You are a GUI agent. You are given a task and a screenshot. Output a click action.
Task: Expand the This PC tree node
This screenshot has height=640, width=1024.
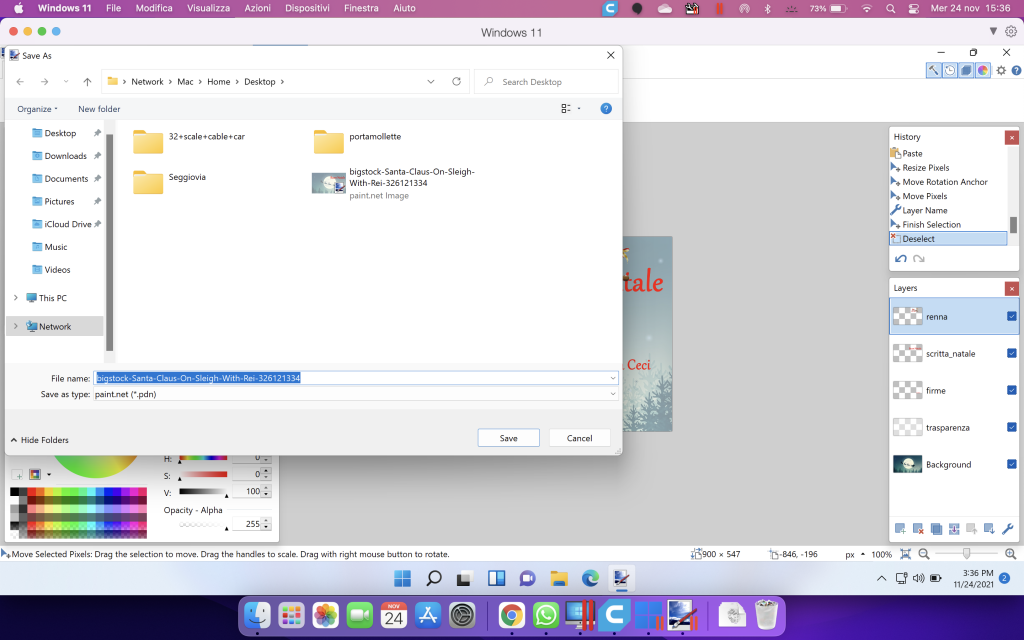pyautogui.click(x=16, y=298)
